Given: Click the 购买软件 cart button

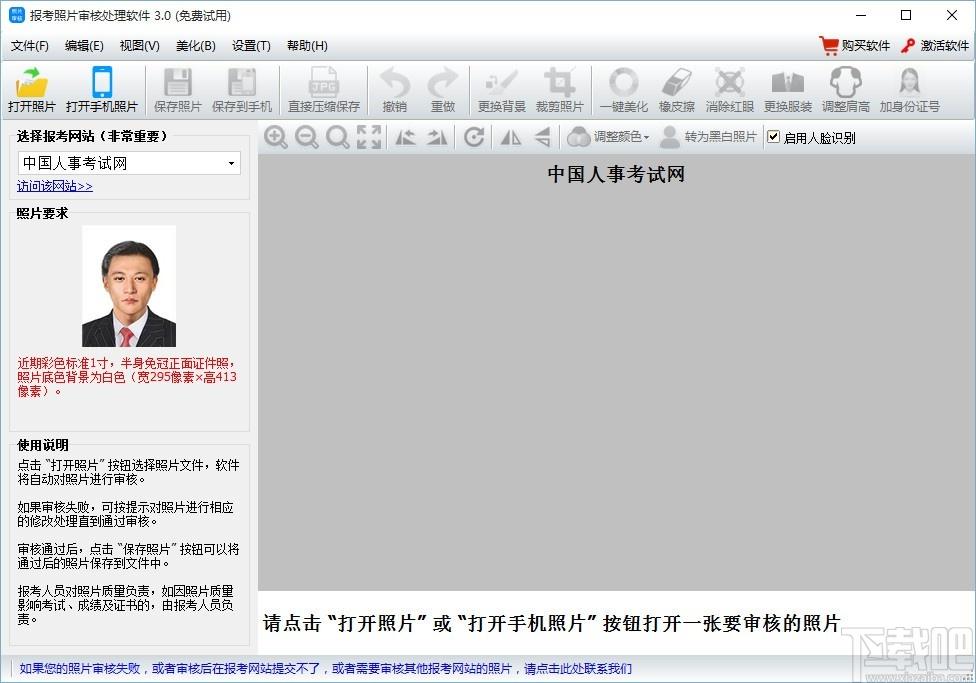Looking at the screenshot, I should 855,45.
